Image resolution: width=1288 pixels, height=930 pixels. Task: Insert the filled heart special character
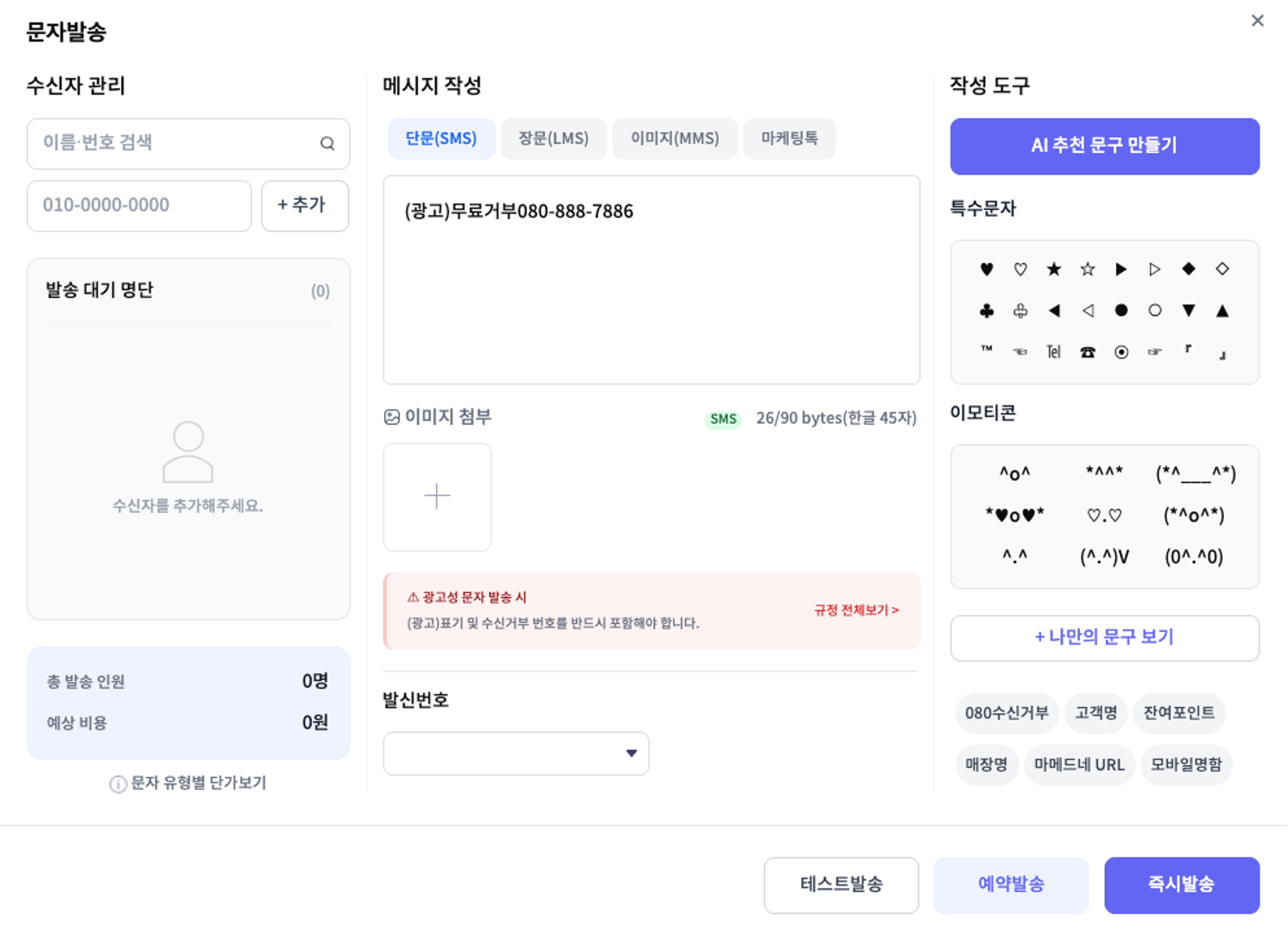coord(986,269)
